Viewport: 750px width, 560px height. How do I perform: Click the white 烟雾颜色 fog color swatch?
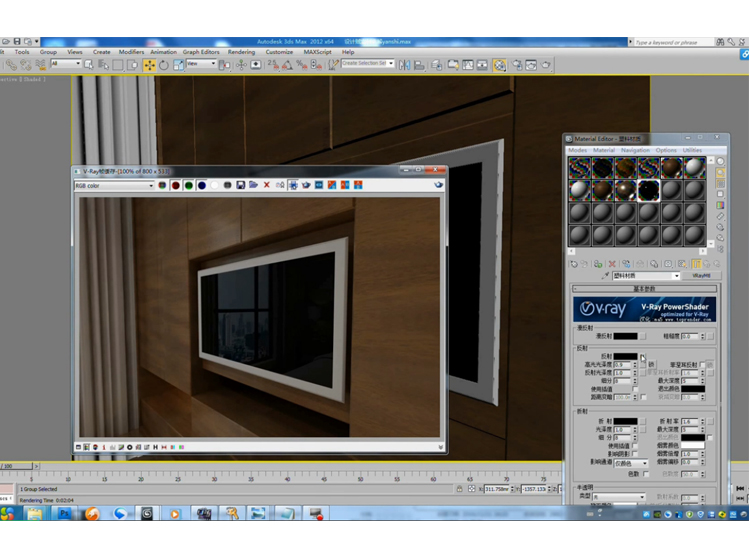(x=693, y=446)
